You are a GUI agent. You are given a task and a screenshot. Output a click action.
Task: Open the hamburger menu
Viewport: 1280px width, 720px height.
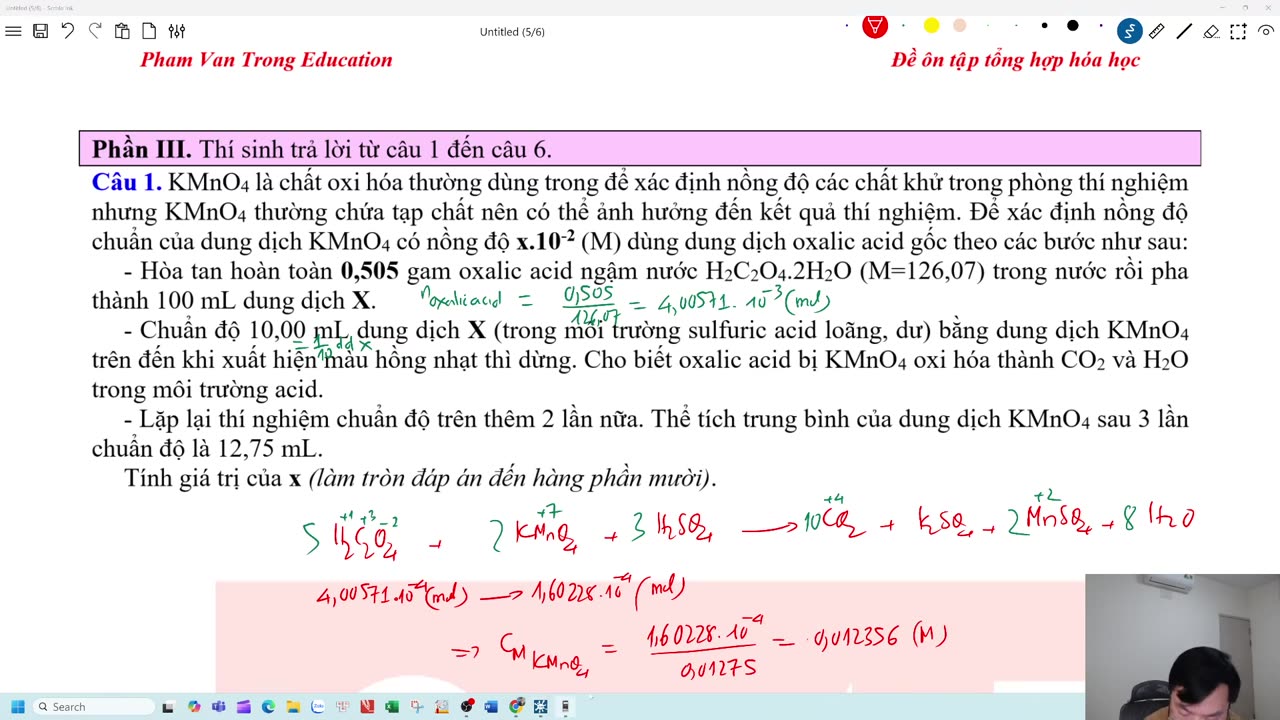coord(13,31)
